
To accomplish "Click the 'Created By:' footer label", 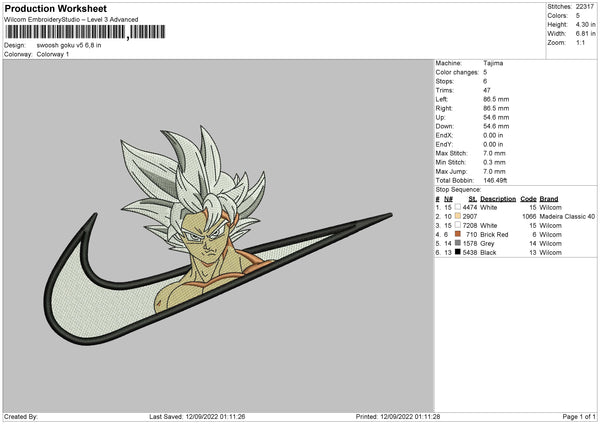I will pos(21,416).
